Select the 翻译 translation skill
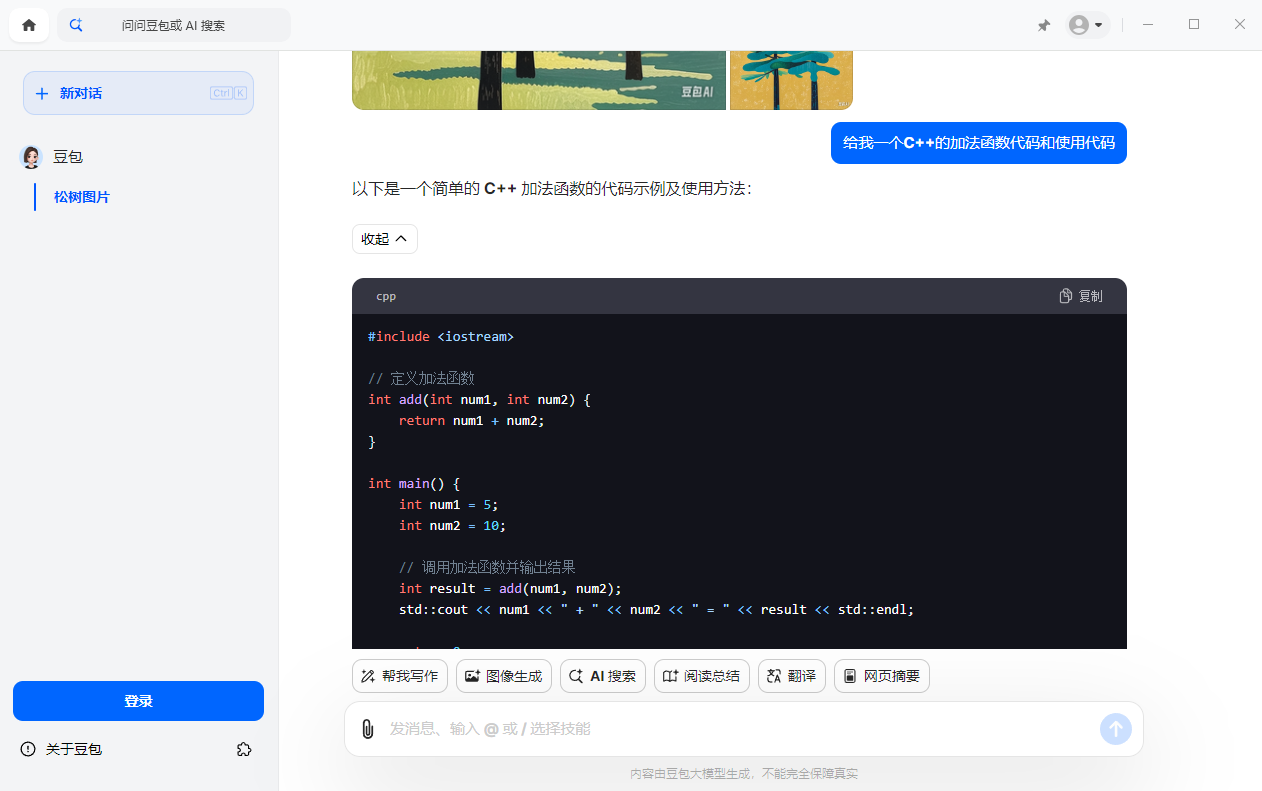Viewport: 1262px width, 791px height. click(791, 676)
